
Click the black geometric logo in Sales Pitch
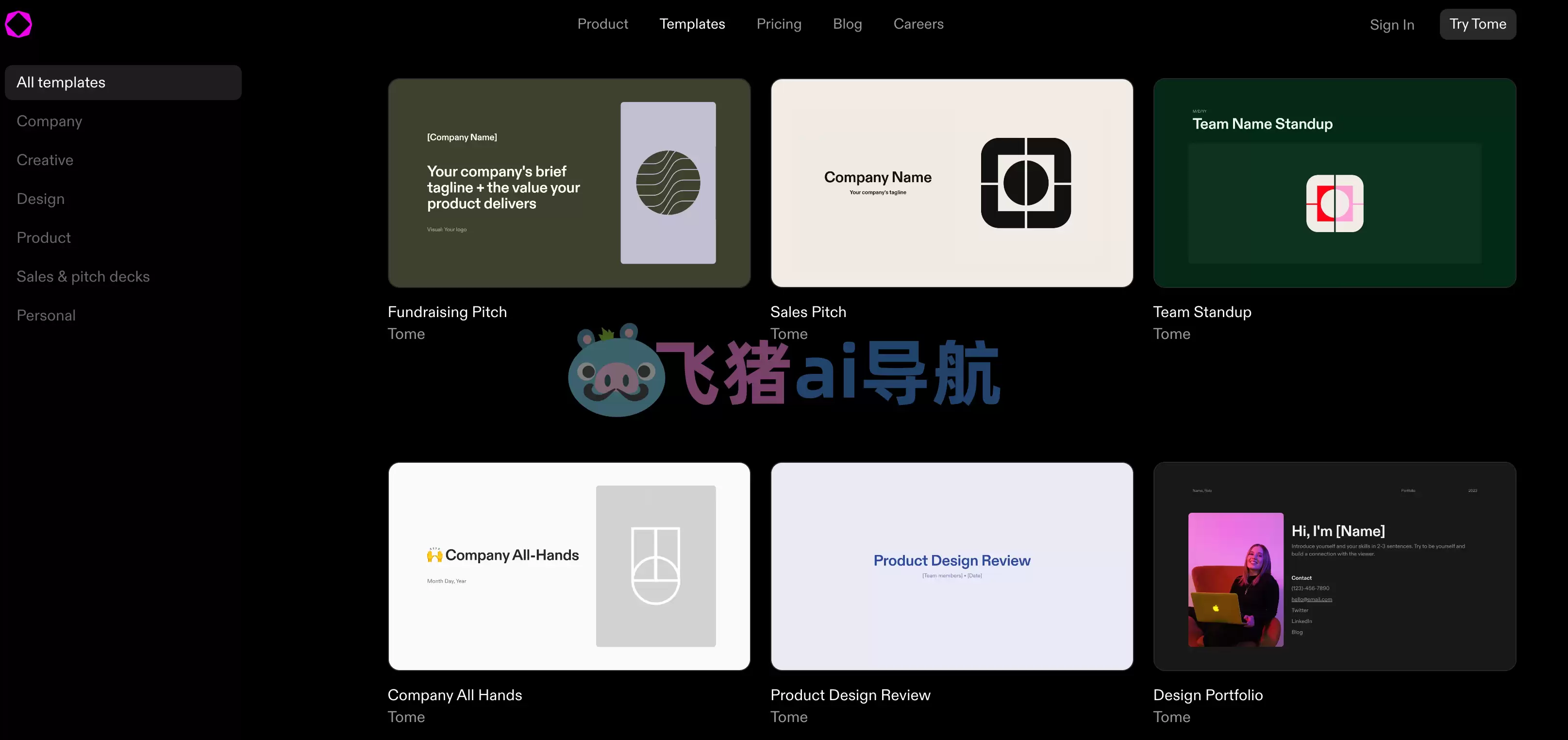coord(1026,183)
